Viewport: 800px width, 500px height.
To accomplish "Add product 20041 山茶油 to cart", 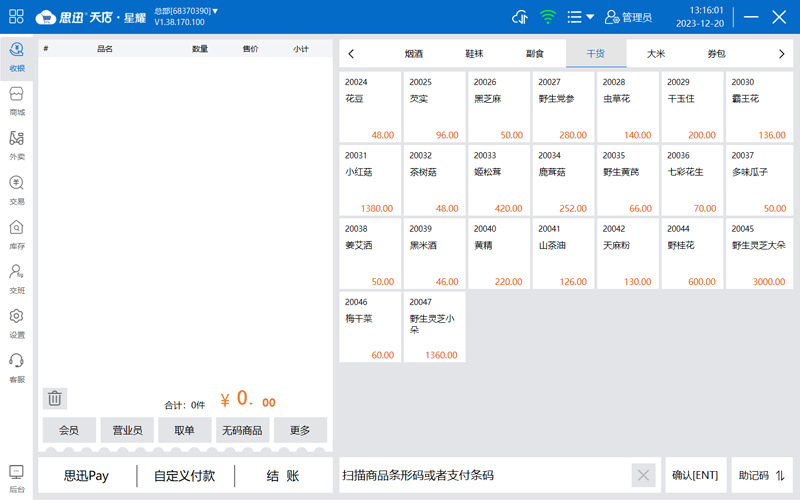I will 563,254.
